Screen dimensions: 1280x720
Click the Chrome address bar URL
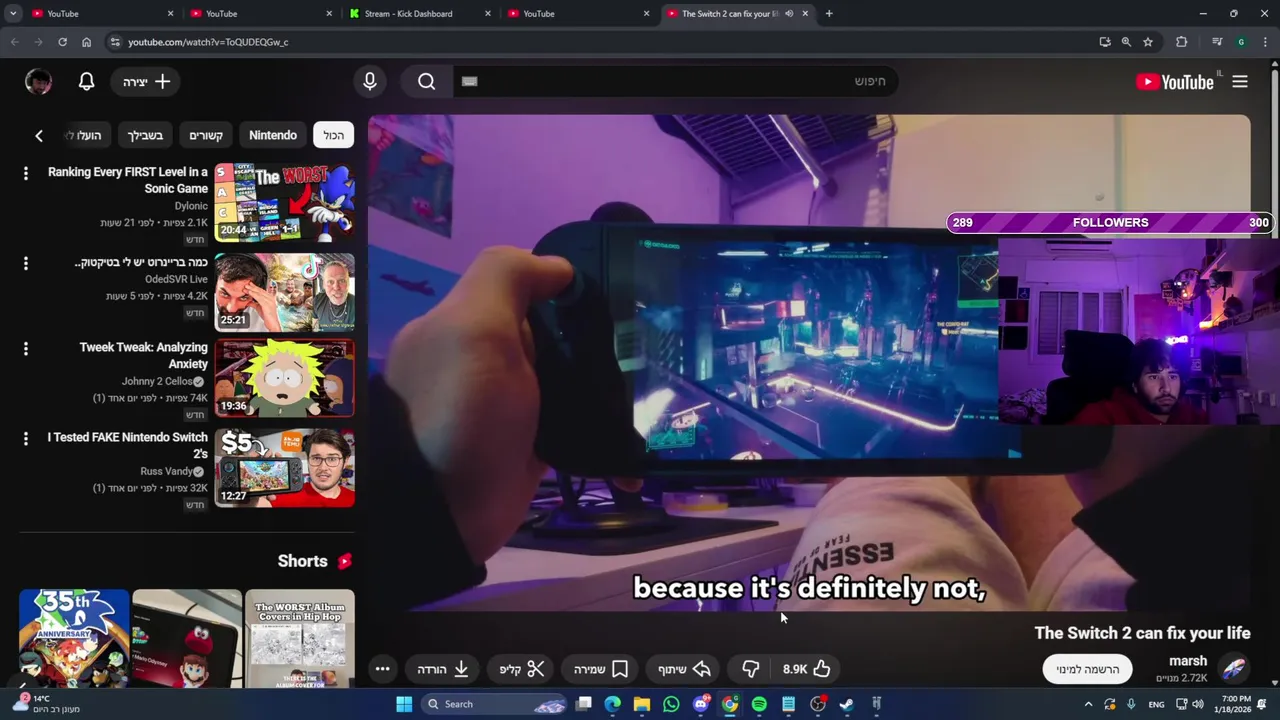coord(208,42)
